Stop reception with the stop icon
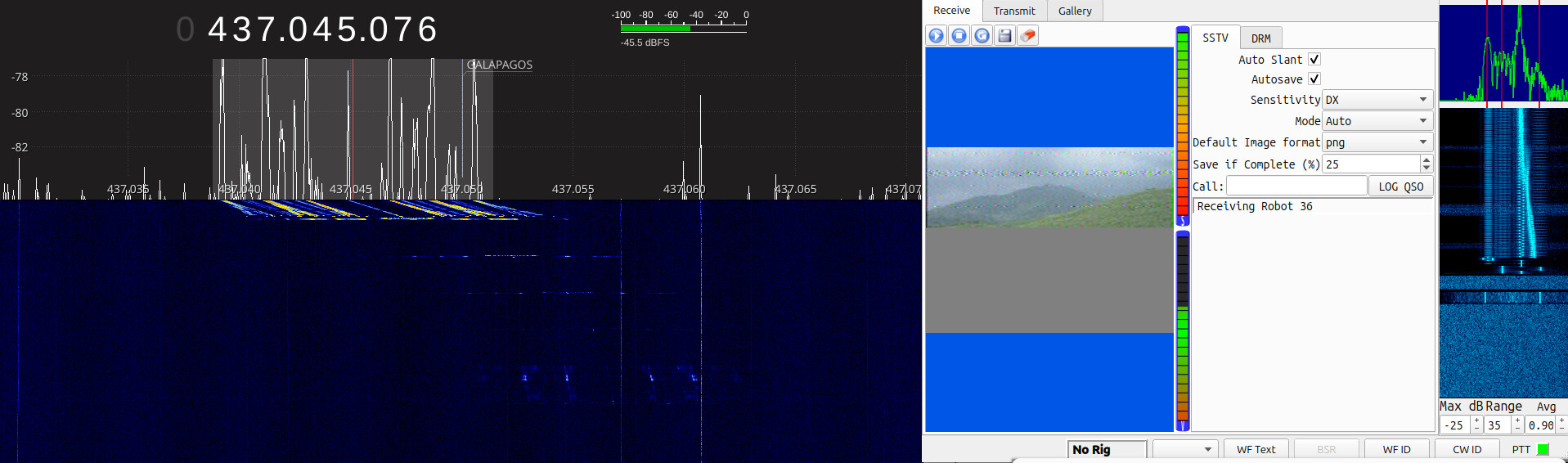This screenshot has height=463, width=1568. [x=959, y=35]
